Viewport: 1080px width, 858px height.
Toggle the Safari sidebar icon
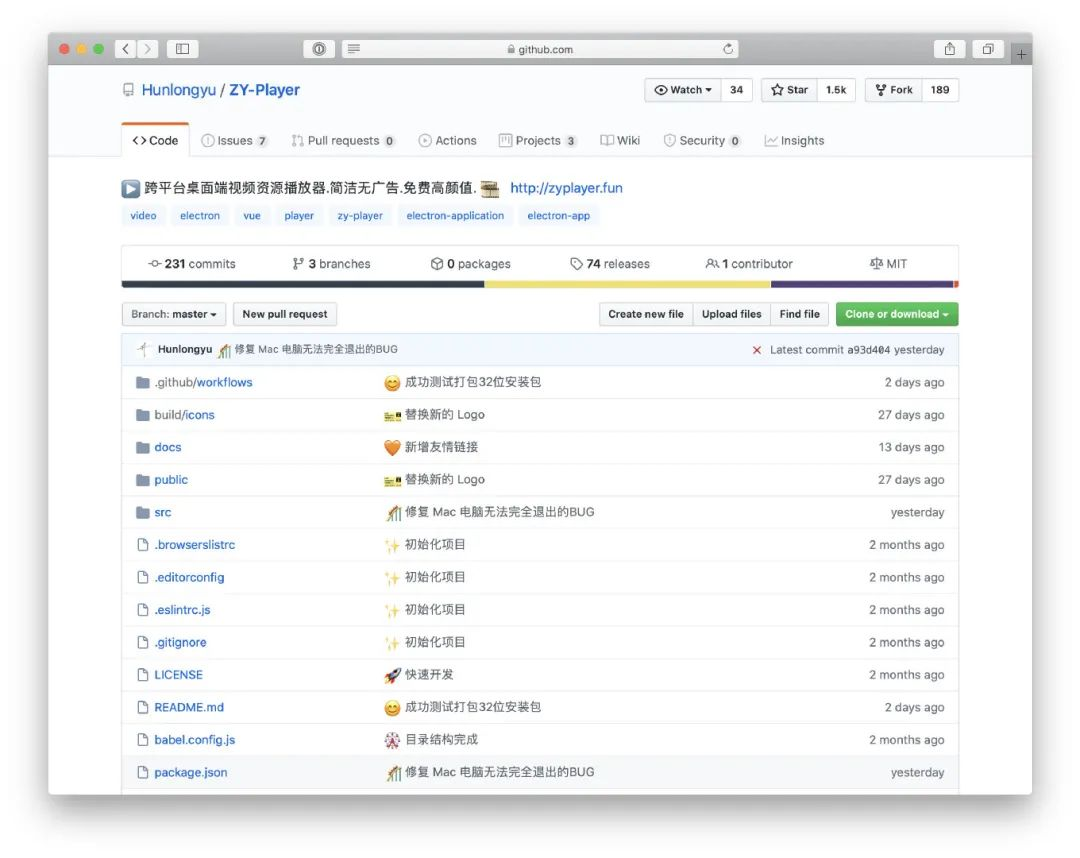tap(183, 49)
